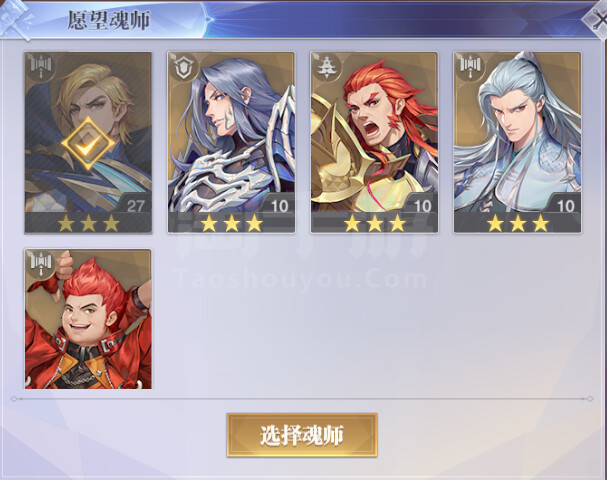
Task: Click the 愿望魂师 title header
Action: pos(109,20)
